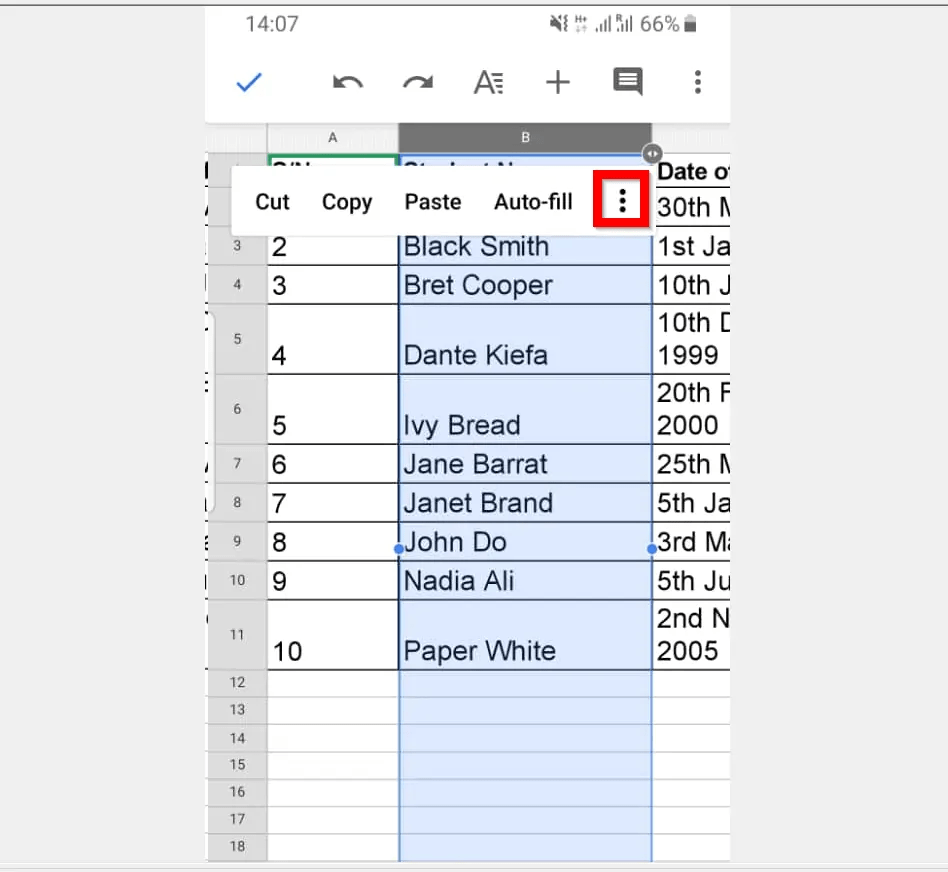The height and width of the screenshot is (872, 948).
Task: Select the column A header
Action: [333, 137]
